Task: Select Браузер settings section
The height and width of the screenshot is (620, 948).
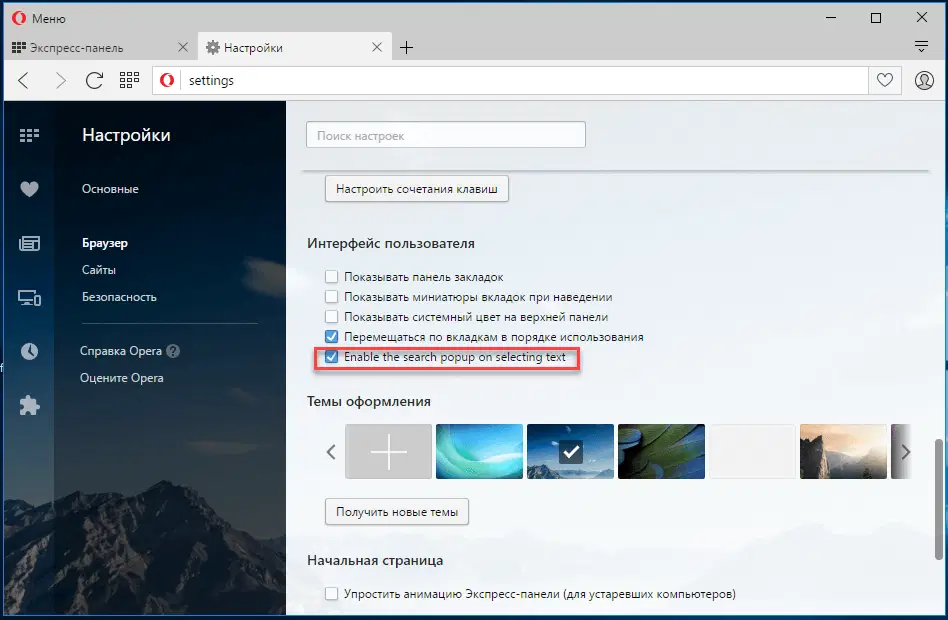Action: (x=105, y=243)
